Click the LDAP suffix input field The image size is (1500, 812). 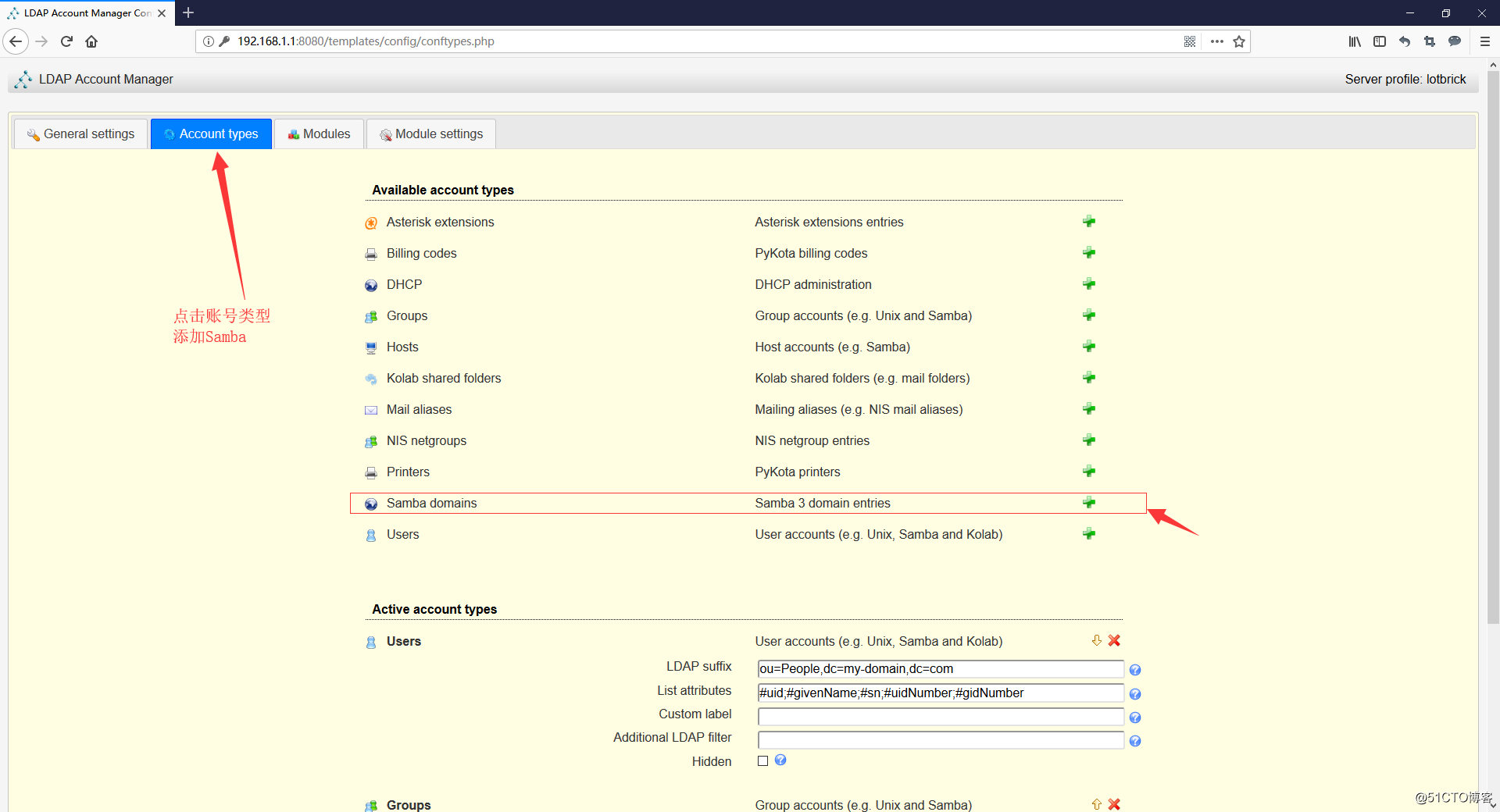coord(941,669)
